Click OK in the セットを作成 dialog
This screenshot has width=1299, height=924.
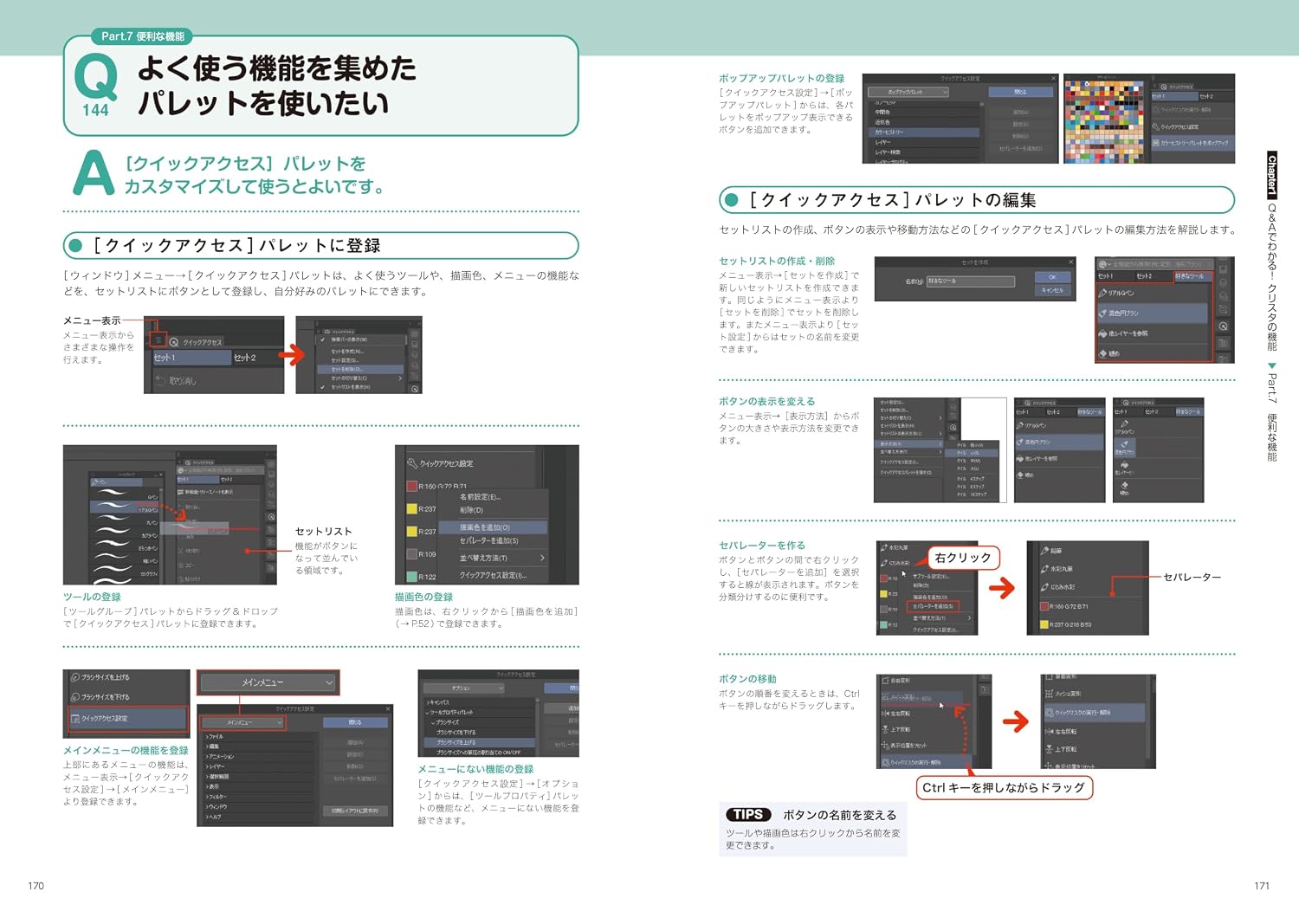click(1052, 277)
